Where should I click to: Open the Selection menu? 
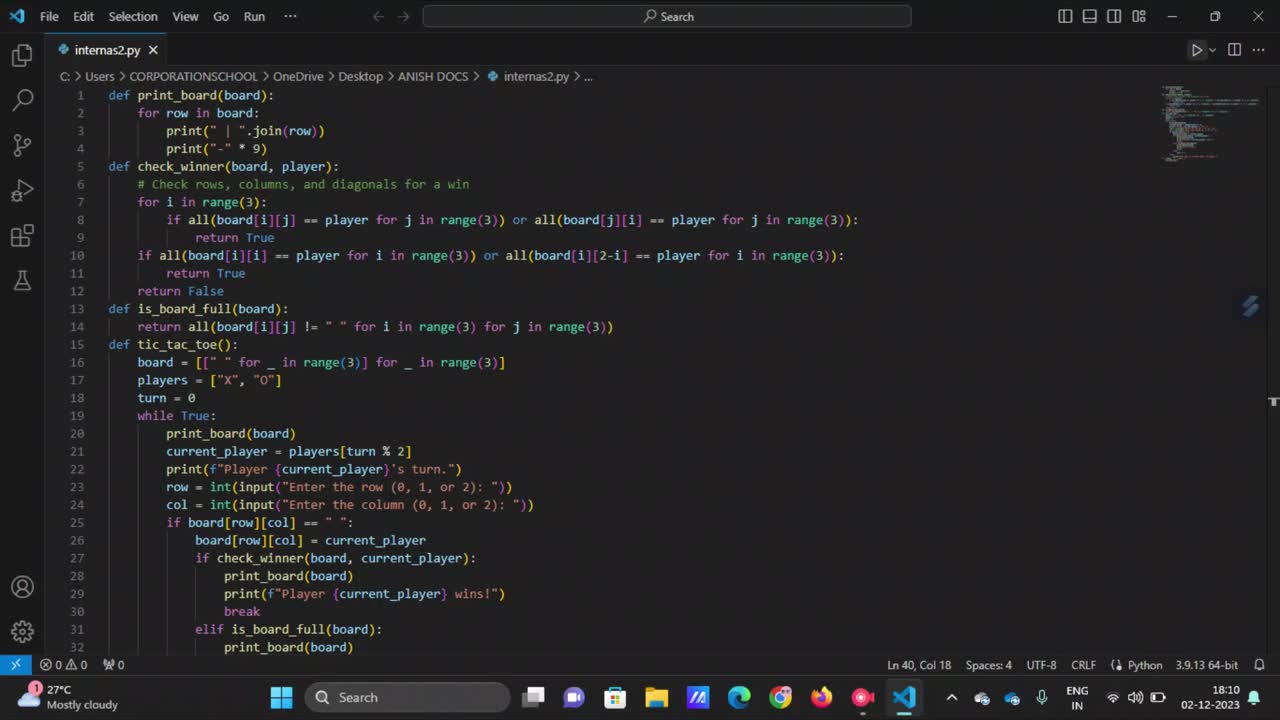[133, 16]
